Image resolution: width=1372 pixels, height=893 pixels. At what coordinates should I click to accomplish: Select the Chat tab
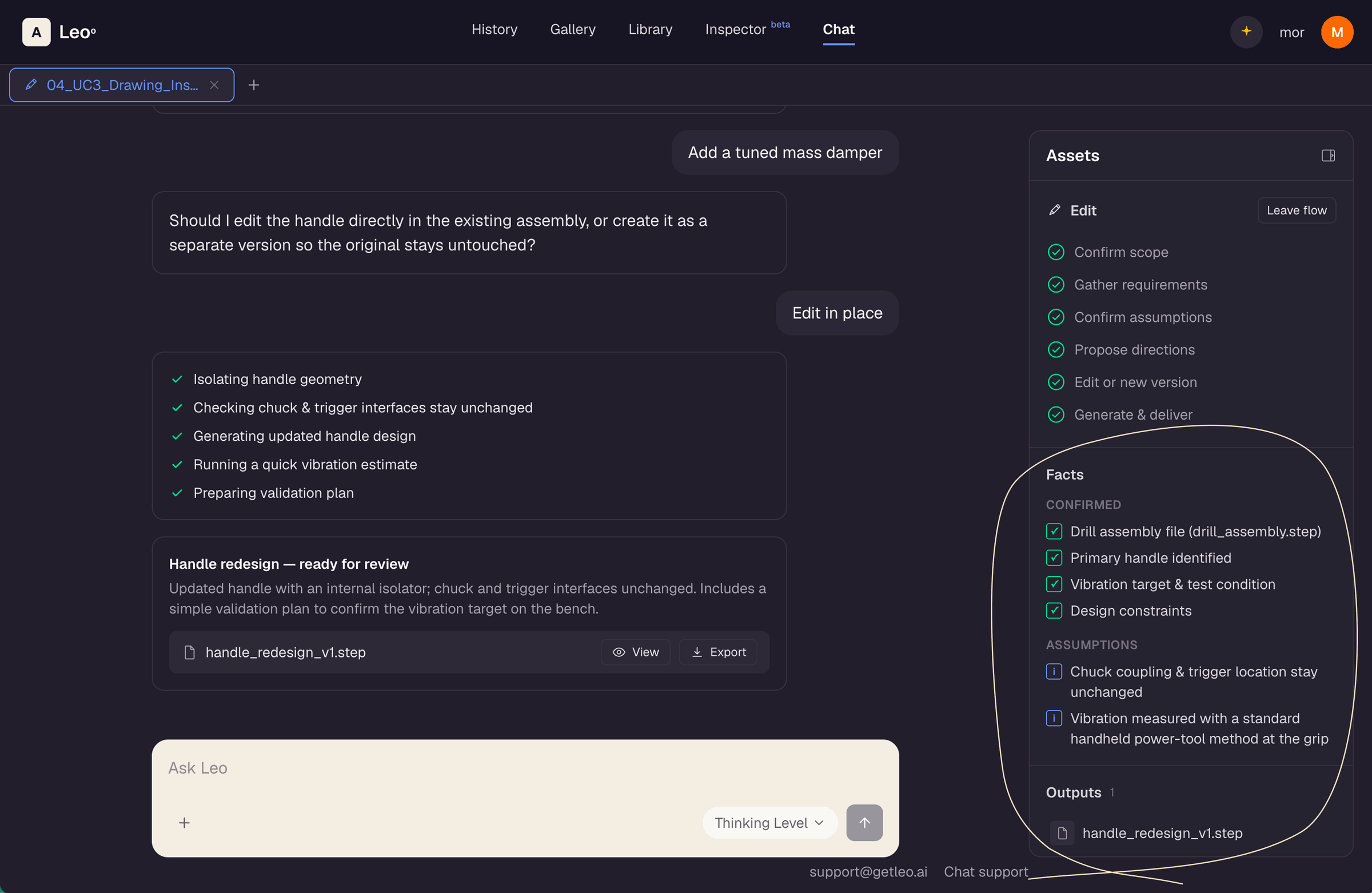pyautogui.click(x=838, y=29)
